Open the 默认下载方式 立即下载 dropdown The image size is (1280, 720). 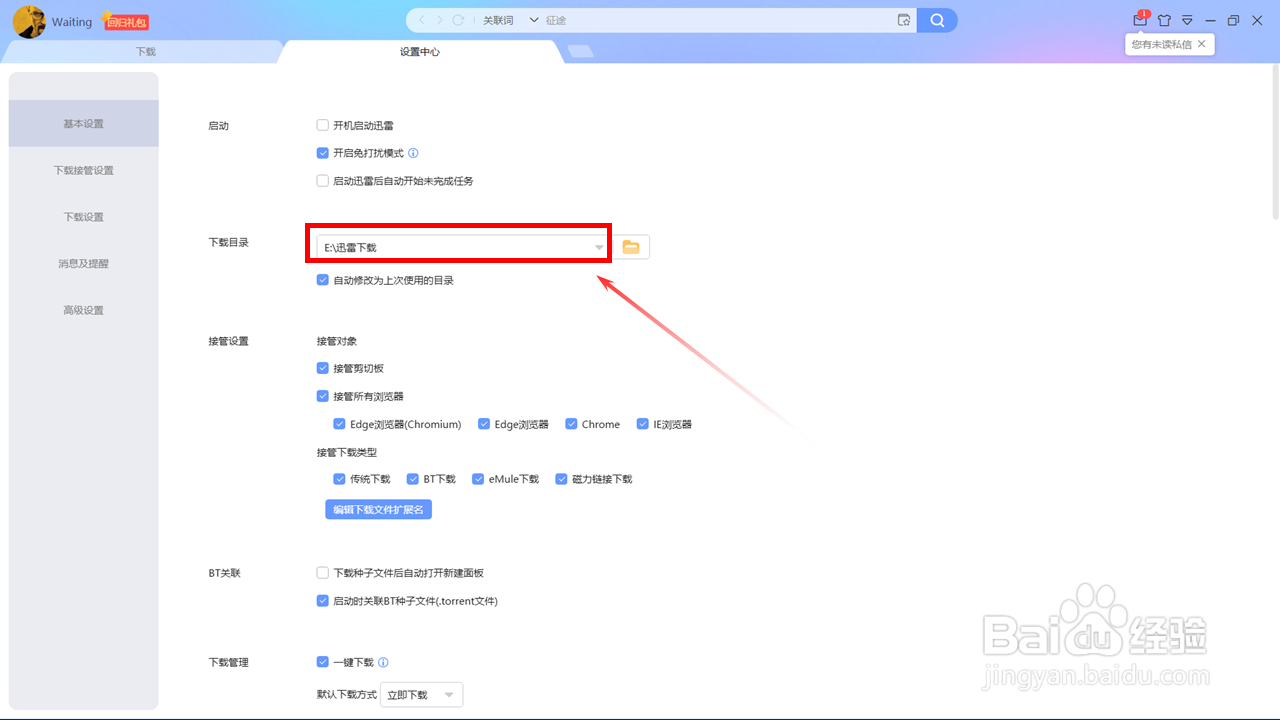421,694
